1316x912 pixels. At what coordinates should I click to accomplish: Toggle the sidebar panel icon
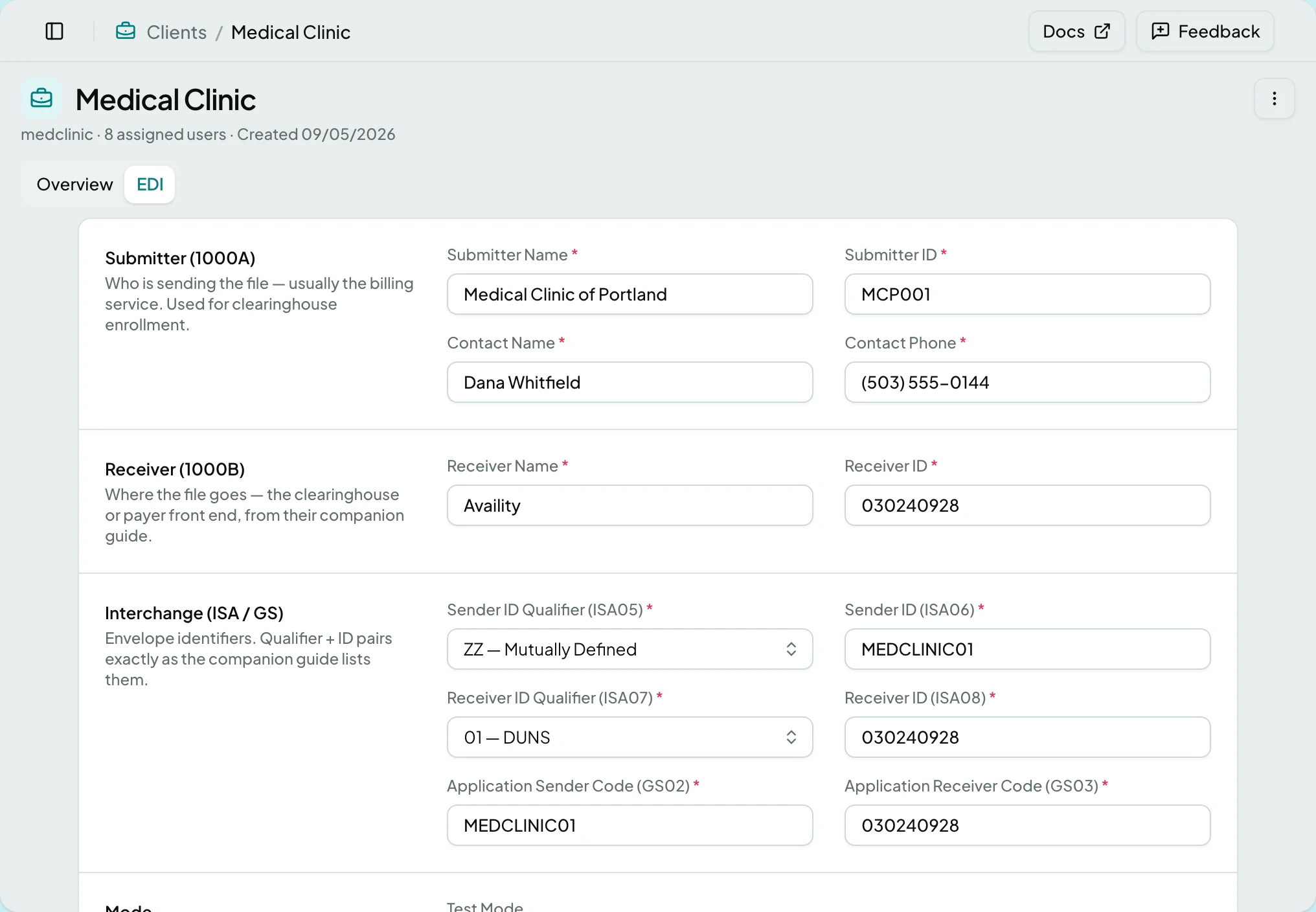pos(54,31)
